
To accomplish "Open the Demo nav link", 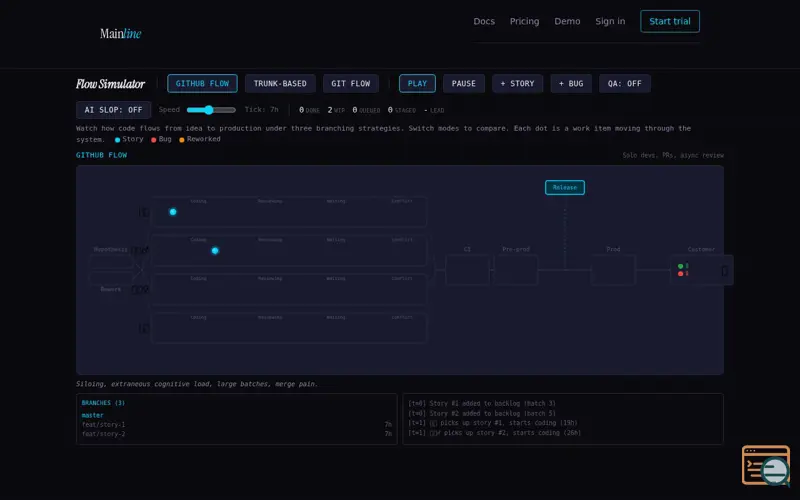I will [x=567, y=21].
